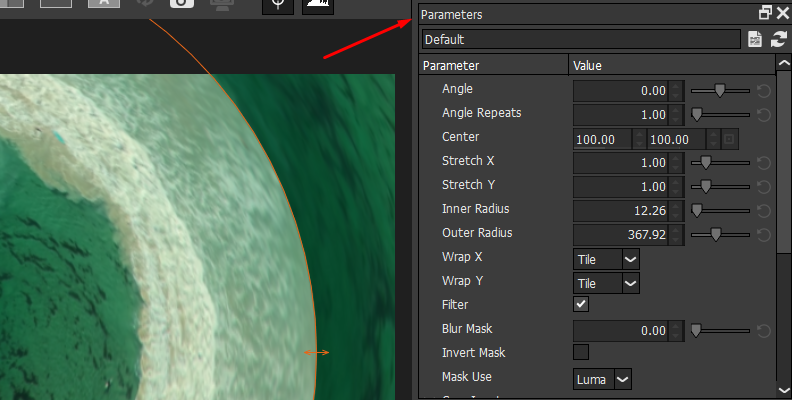Click the Value column header
The width and height of the screenshot is (792, 400).
[672, 66]
